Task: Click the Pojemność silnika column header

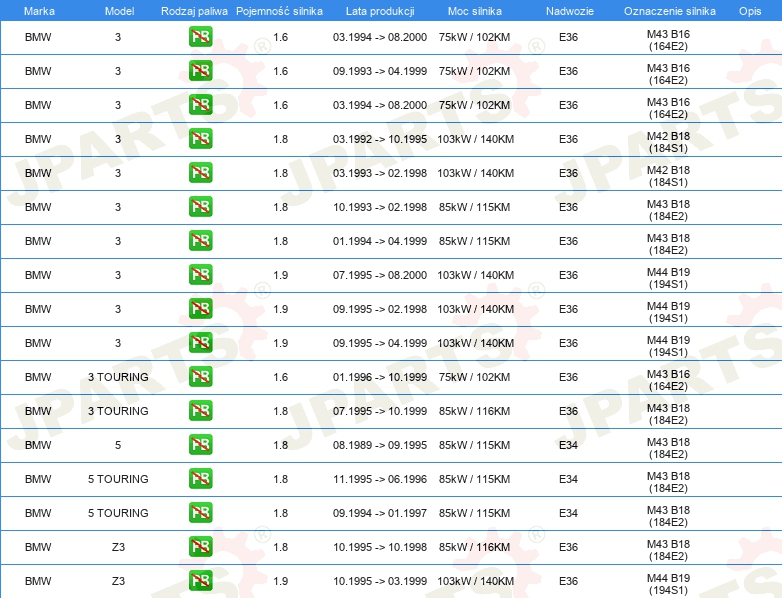Action: (x=279, y=11)
